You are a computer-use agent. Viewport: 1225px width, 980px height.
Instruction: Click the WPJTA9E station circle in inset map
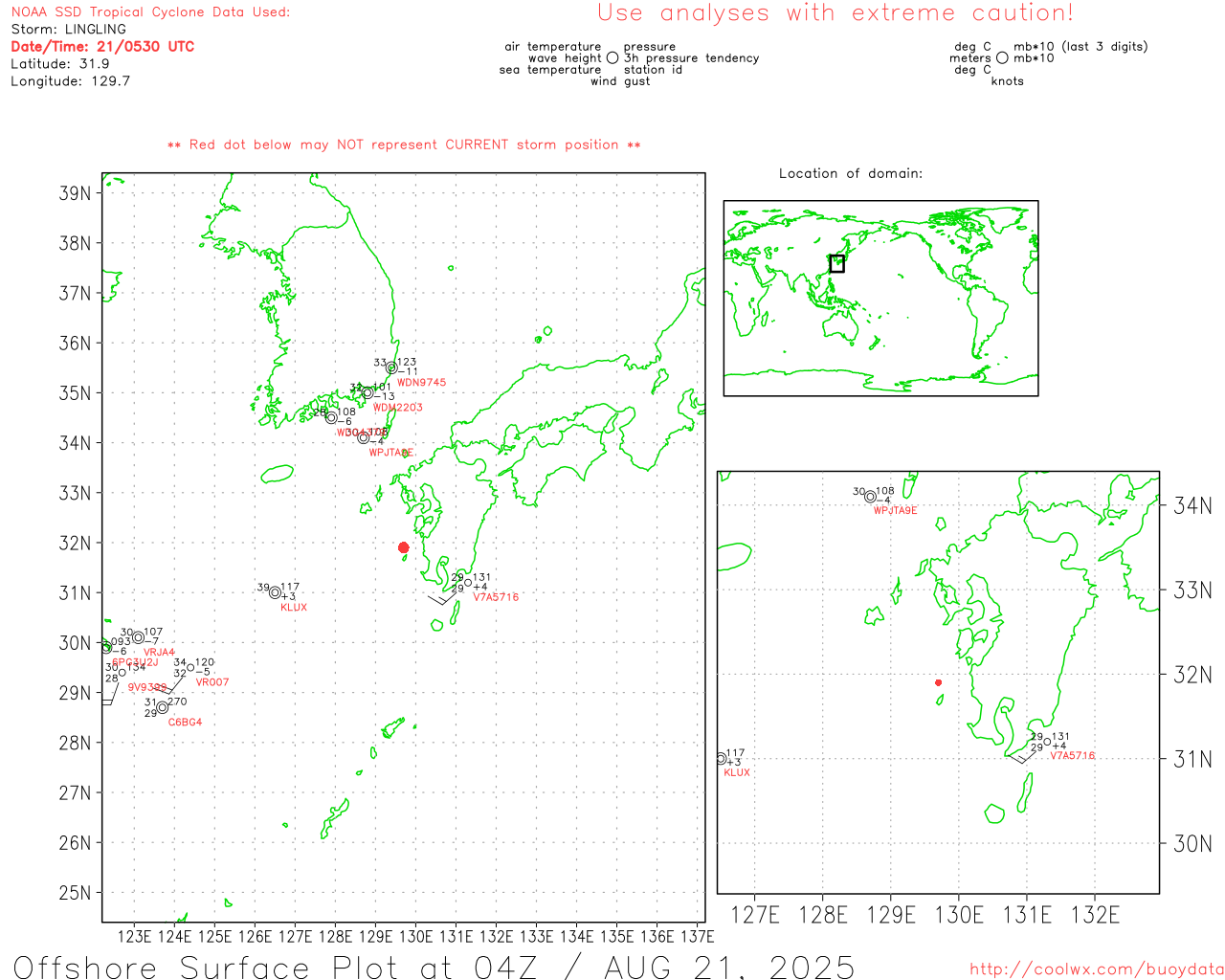(870, 496)
